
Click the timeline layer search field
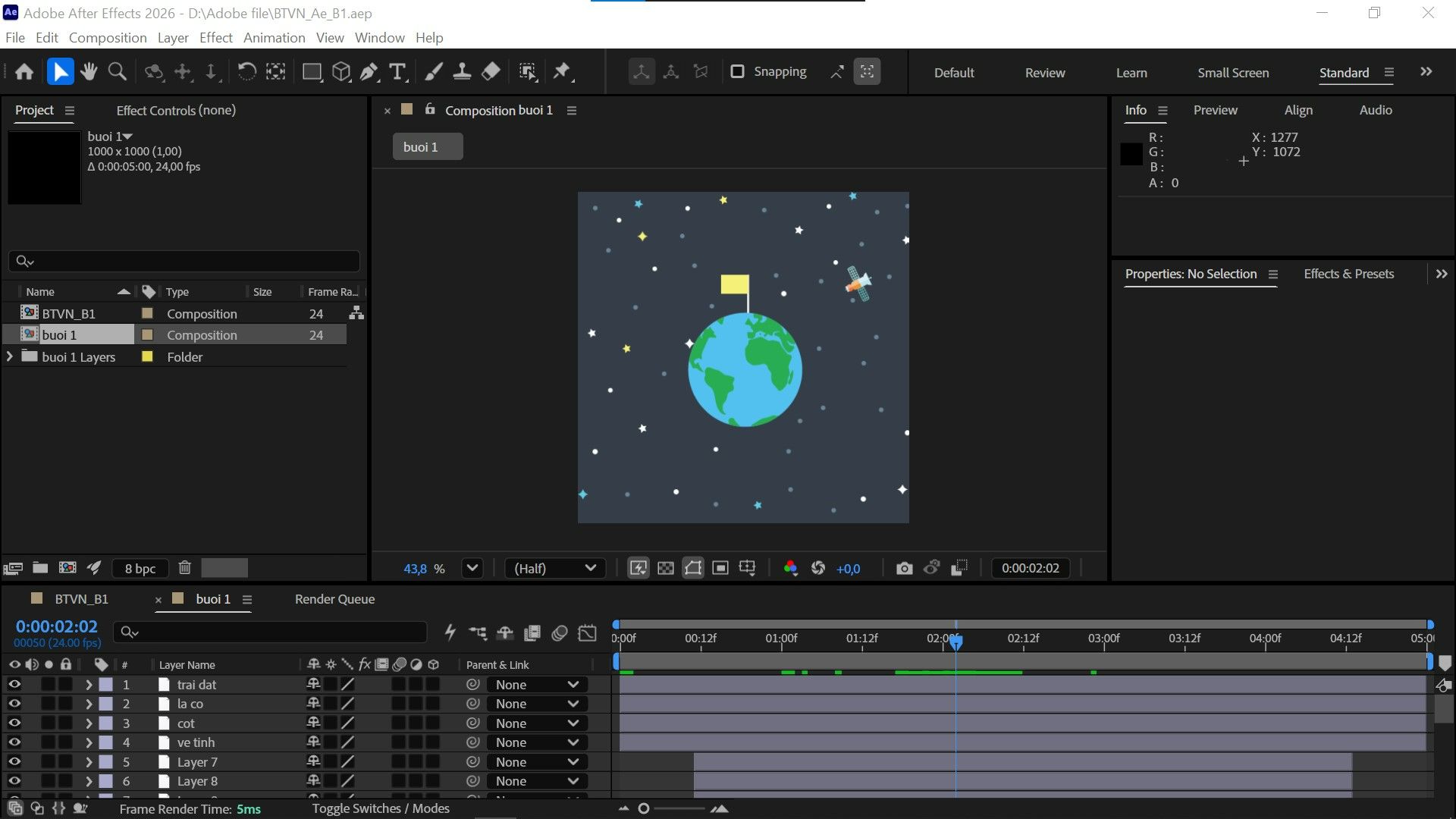click(x=270, y=632)
